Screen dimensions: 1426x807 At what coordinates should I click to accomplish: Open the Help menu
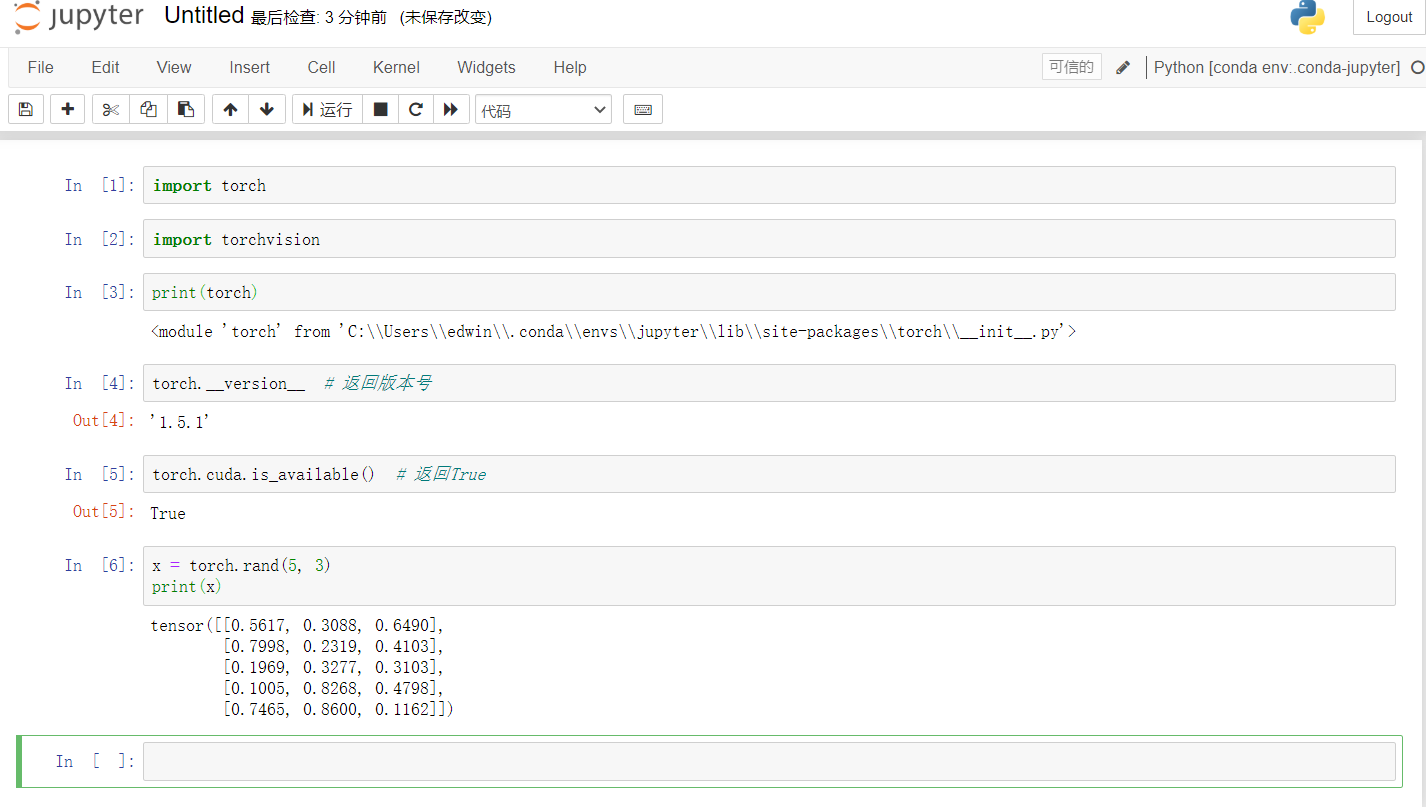click(570, 67)
